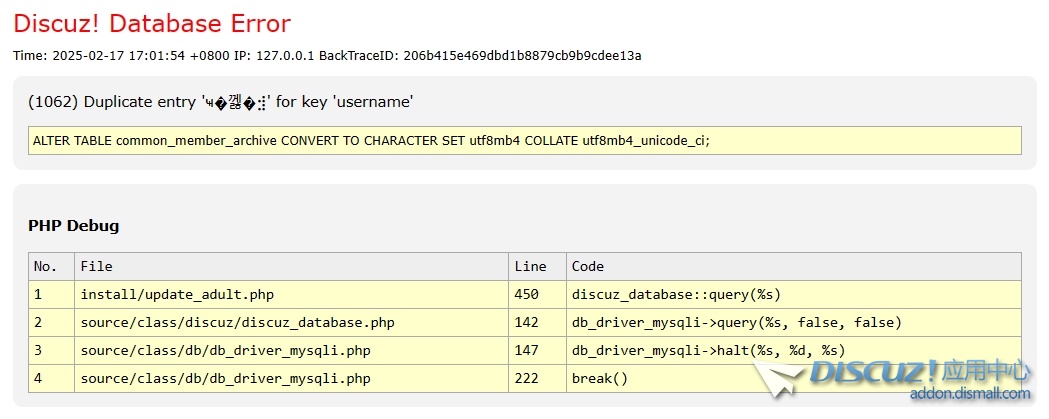Click the BackTraceID hash value
Screen dimensions: 1049x419
522,55
